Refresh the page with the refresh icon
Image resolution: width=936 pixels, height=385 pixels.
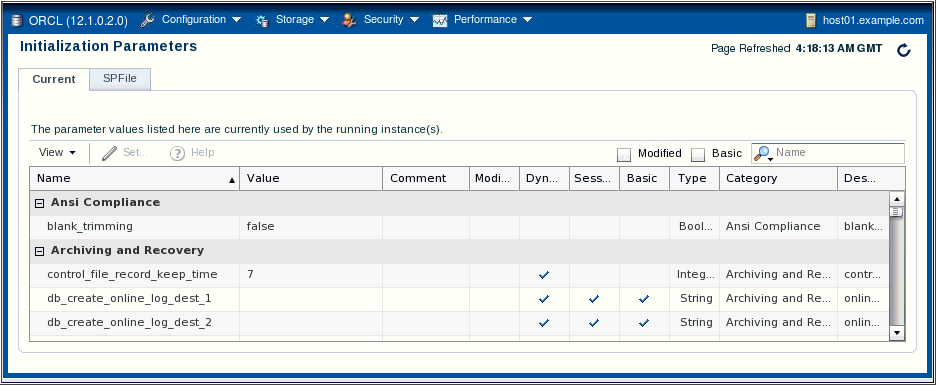904,50
